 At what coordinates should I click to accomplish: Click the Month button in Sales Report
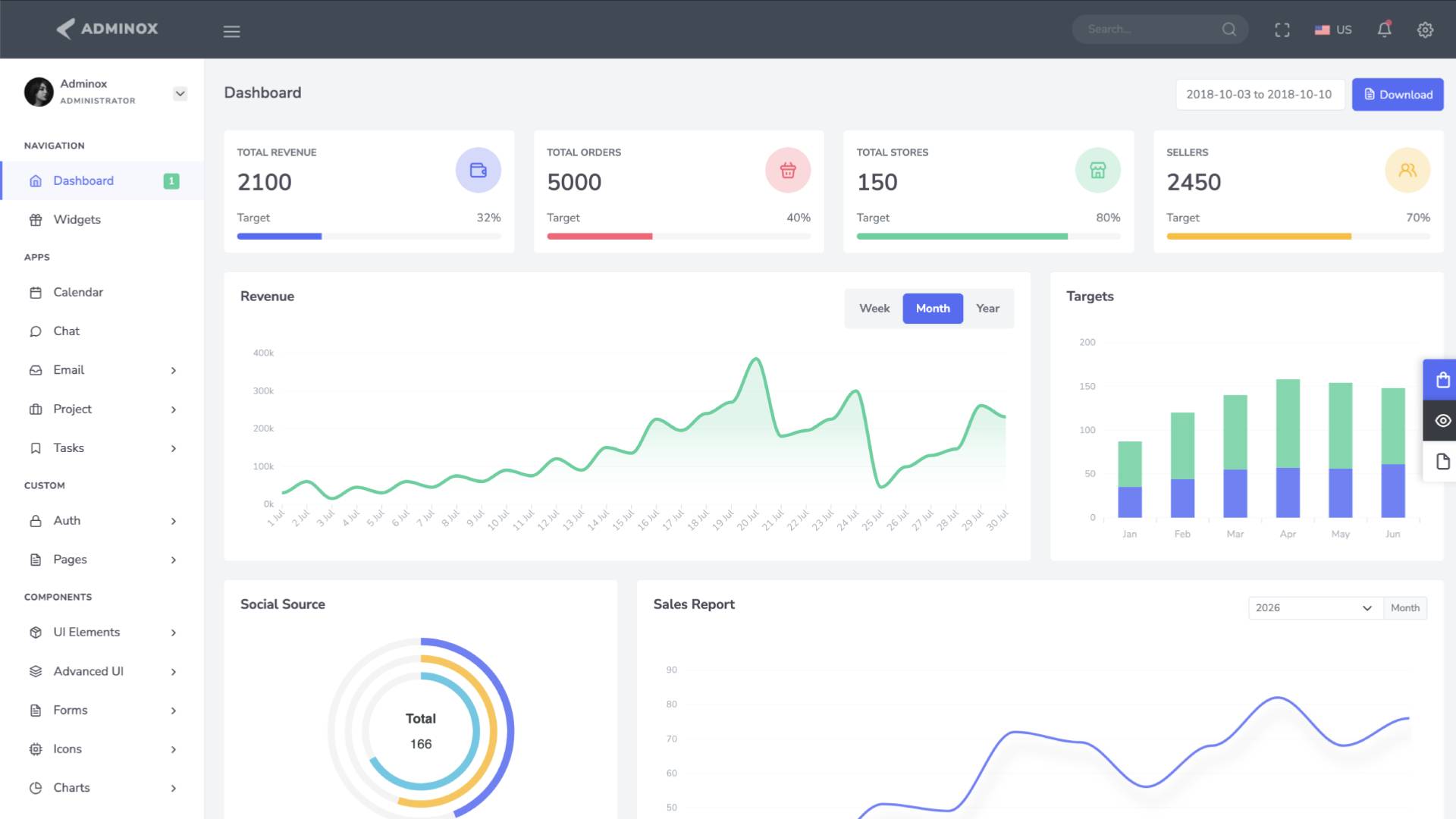tap(1405, 608)
